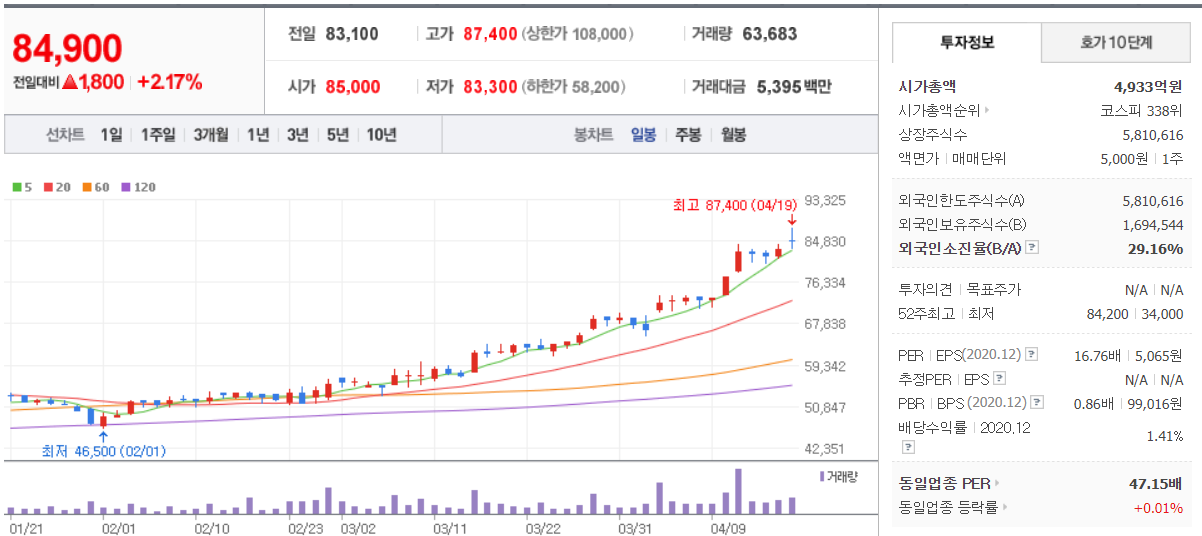The width and height of the screenshot is (1202, 536).
Task: Select 5년 line chart period
Action: point(338,135)
